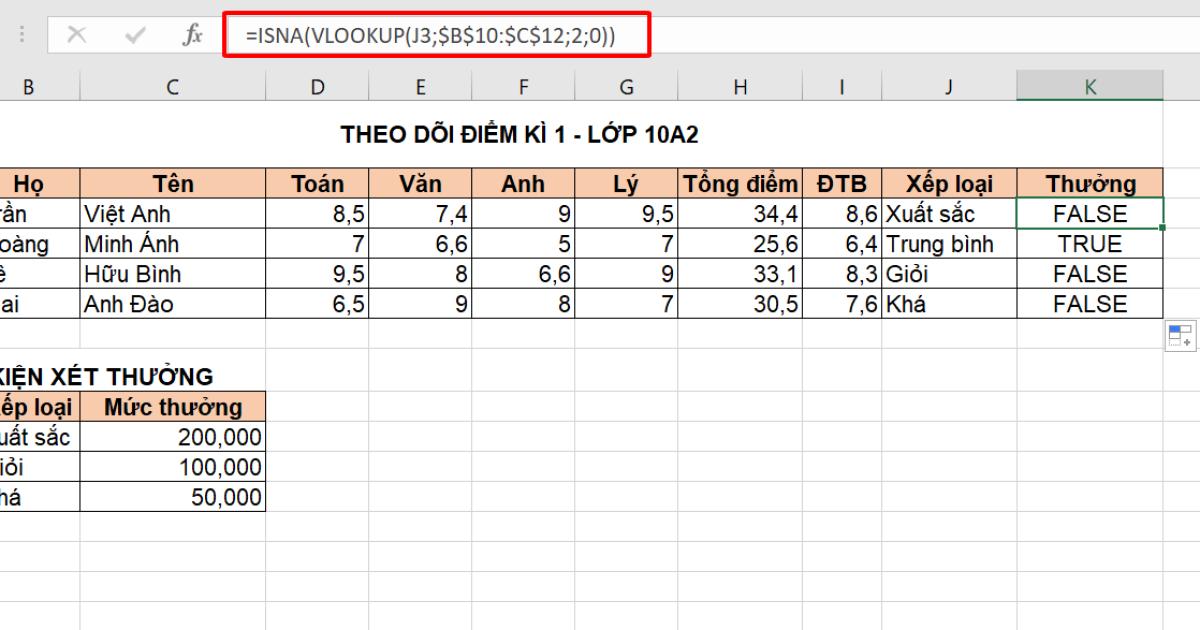
Task: Select column C by clicking its header
Action: 171,86
